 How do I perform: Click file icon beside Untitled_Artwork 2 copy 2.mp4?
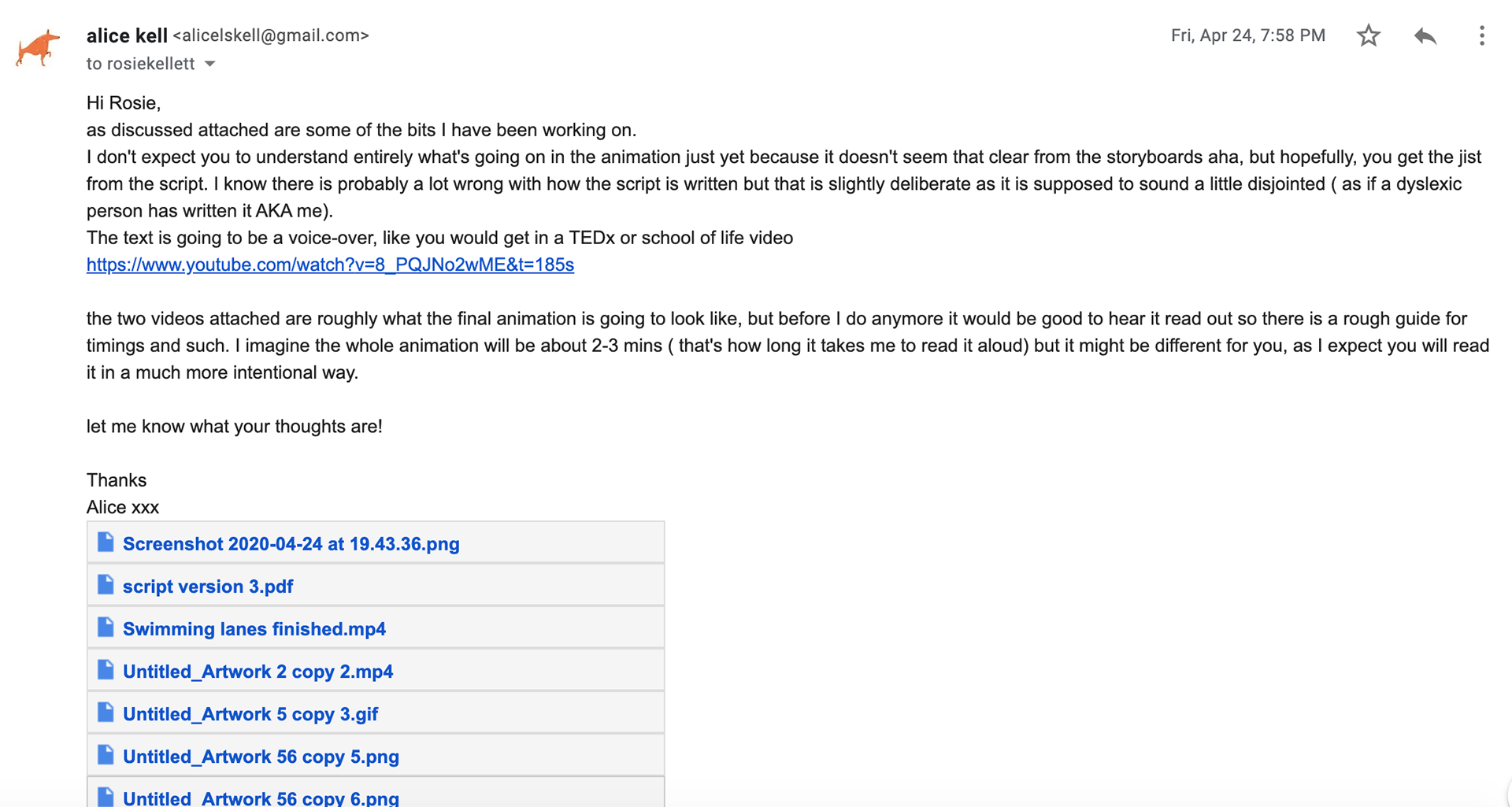(x=106, y=670)
